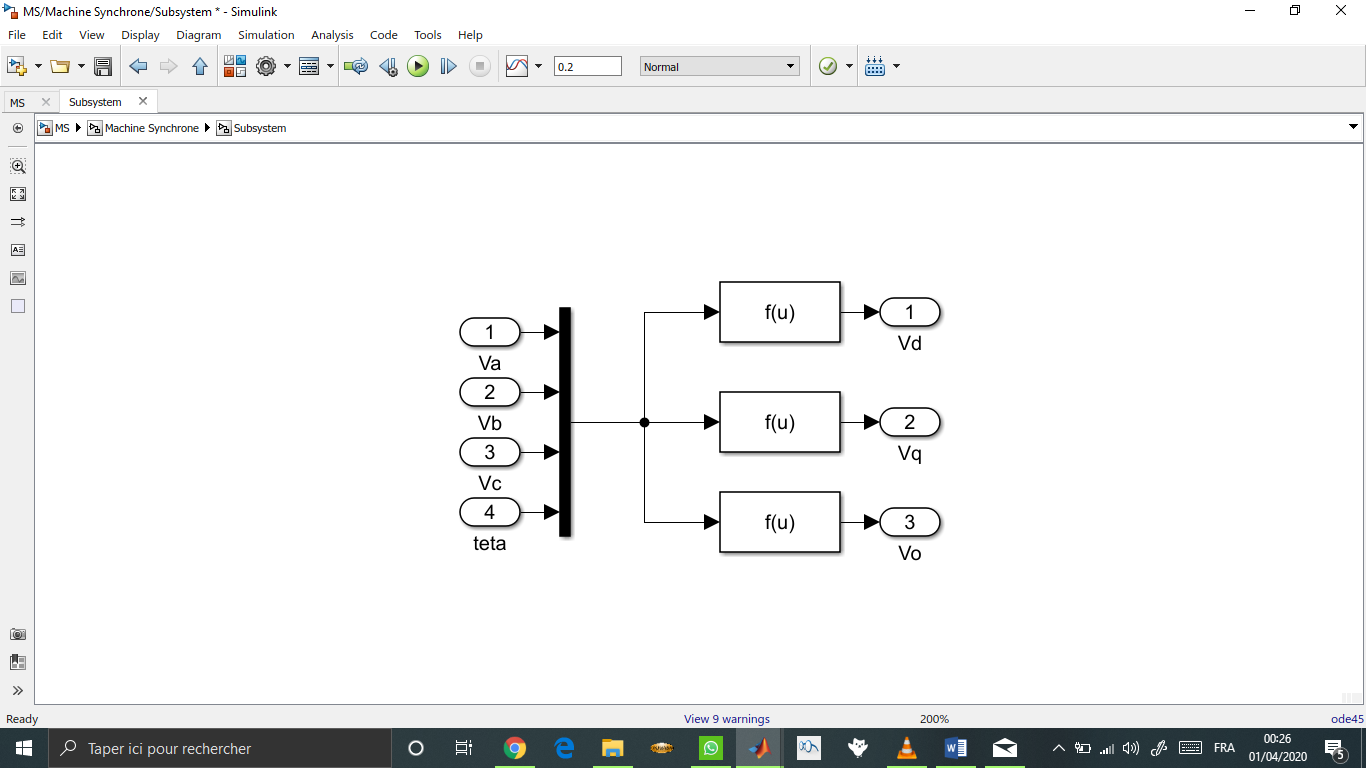Open the Simulation menu

click(266, 34)
